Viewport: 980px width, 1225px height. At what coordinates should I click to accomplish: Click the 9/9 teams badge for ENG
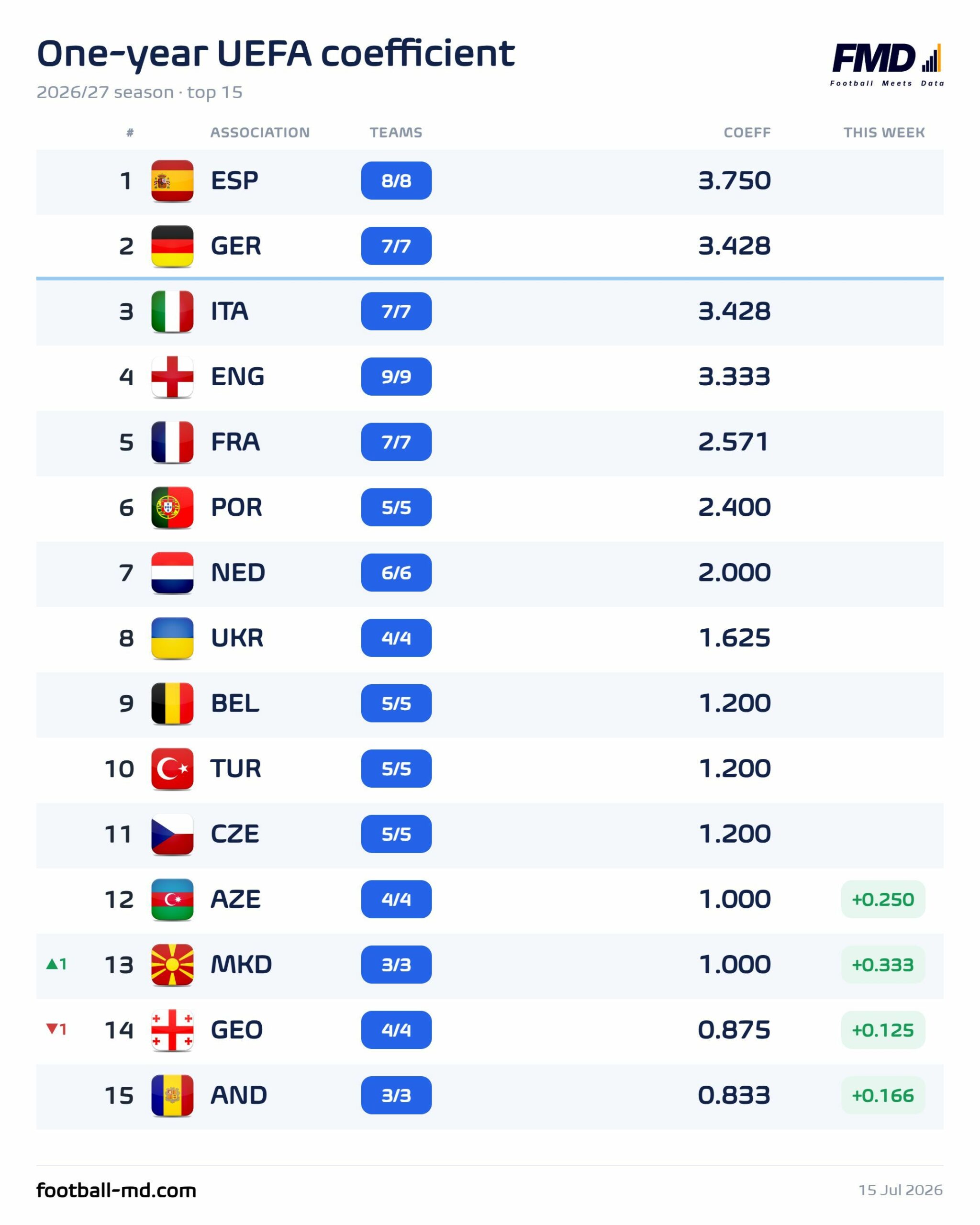coord(396,377)
